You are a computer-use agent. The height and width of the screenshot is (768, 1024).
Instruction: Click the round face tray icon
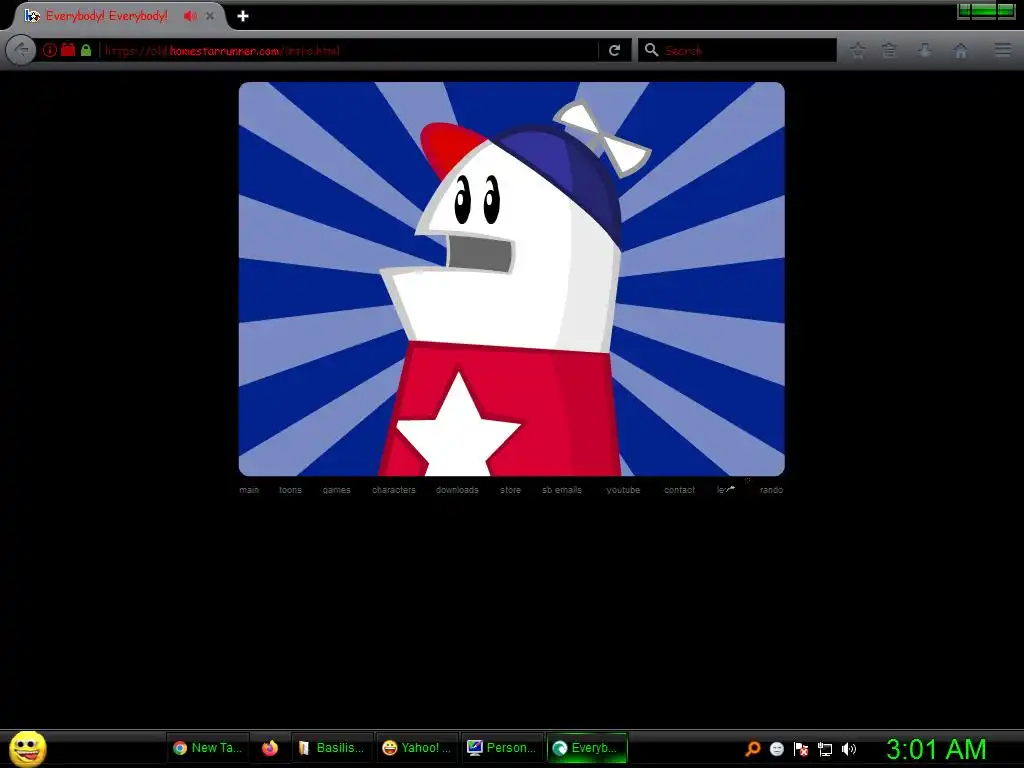776,749
